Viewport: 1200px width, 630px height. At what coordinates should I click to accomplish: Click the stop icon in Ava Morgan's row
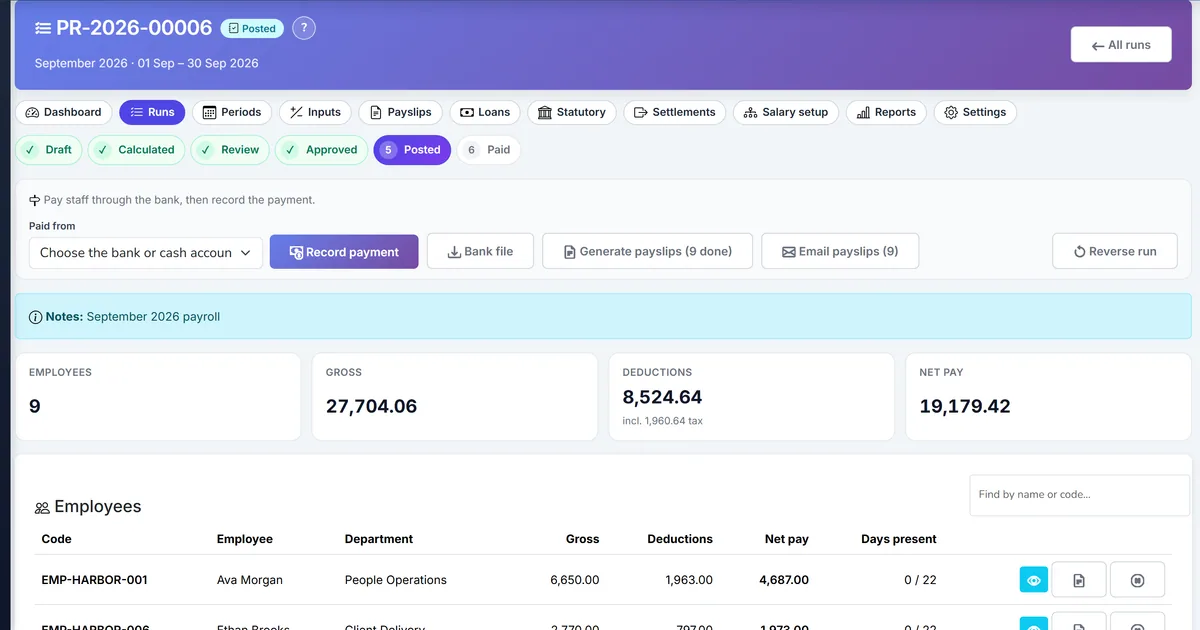click(1137, 580)
